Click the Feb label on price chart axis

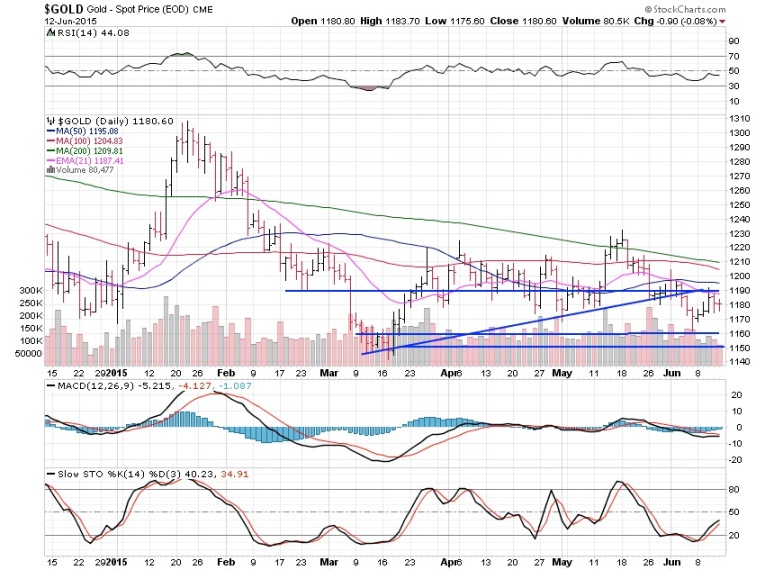click(x=226, y=373)
